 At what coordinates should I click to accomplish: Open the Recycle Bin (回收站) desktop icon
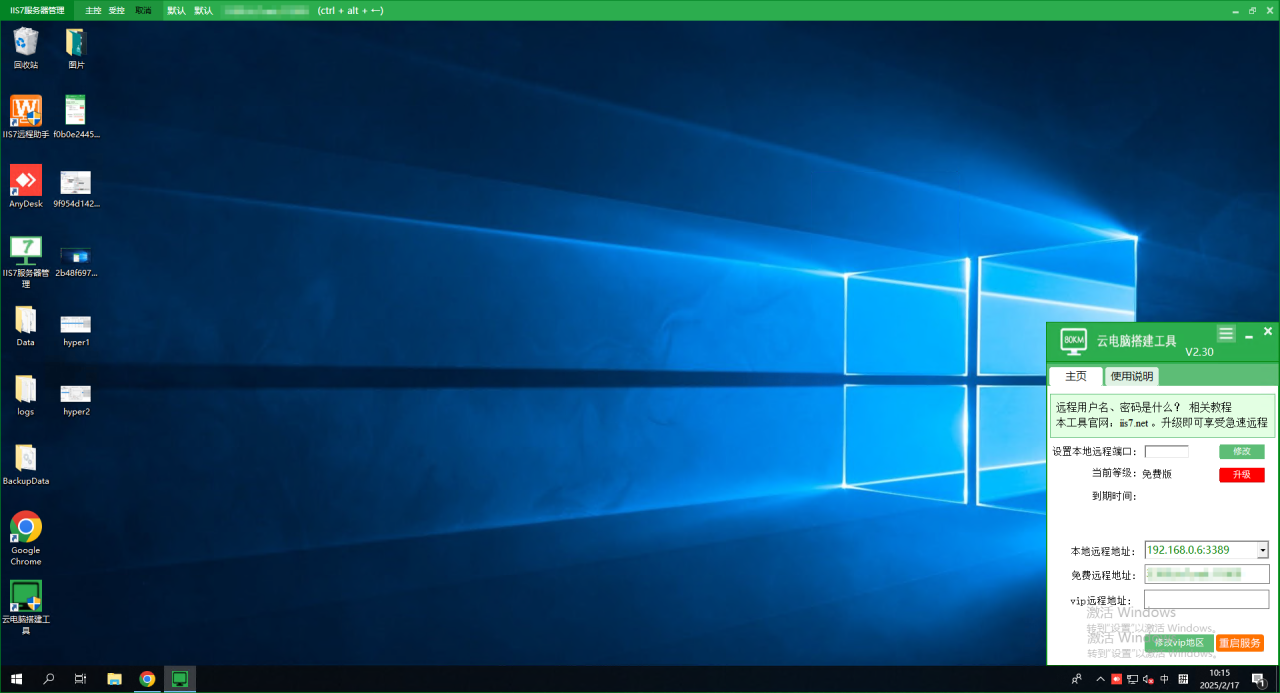pos(26,48)
